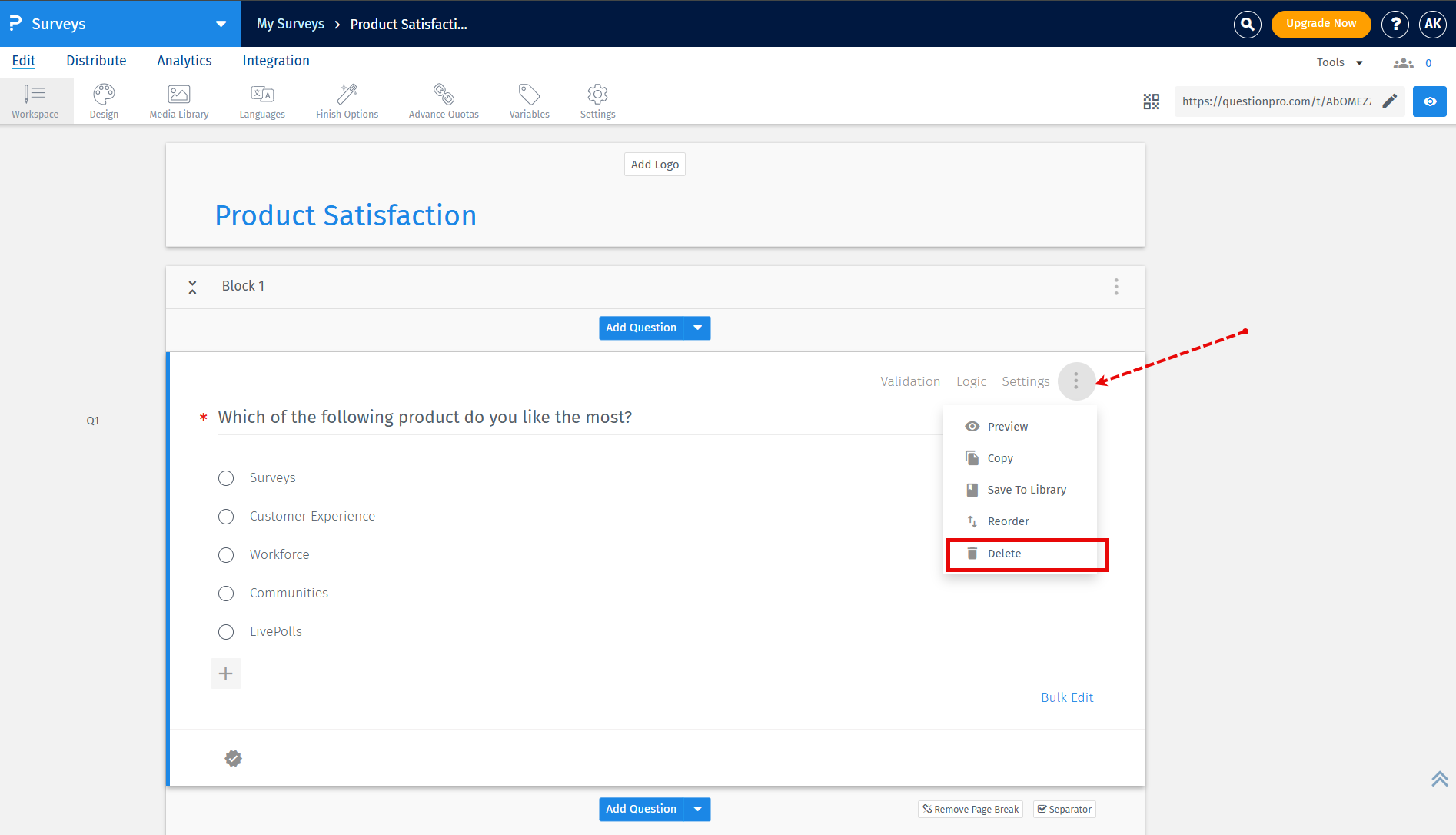Image resolution: width=1456 pixels, height=835 pixels.
Task: Select the Surveys radio option
Action: [226, 478]
